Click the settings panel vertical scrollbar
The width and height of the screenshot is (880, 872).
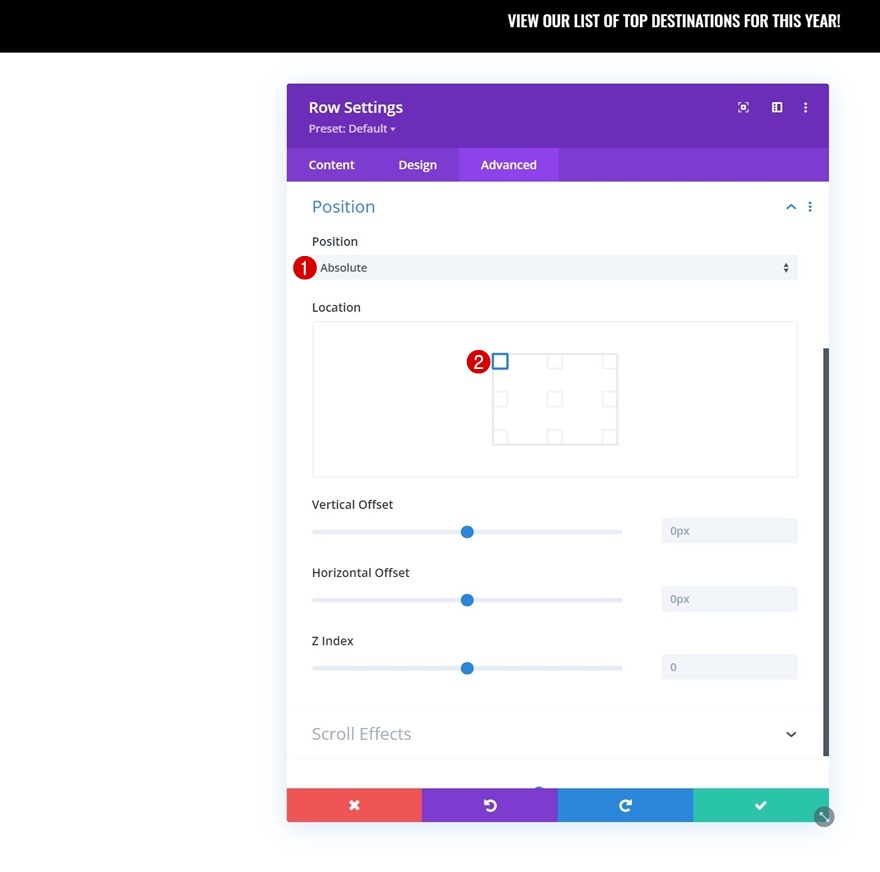(x=826, y=552)
